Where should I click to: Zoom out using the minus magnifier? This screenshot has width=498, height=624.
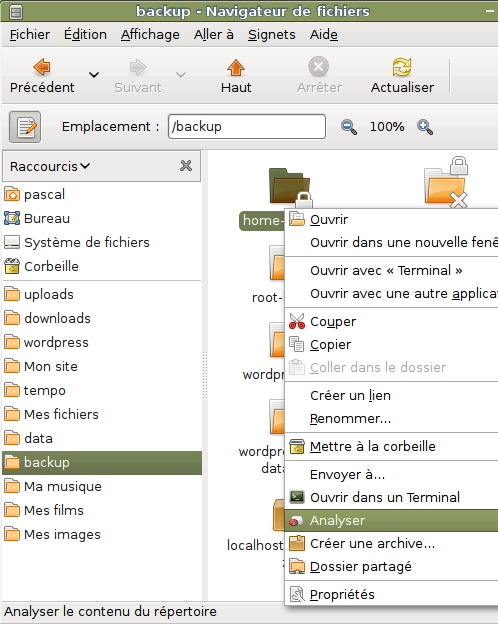(349, 127)
